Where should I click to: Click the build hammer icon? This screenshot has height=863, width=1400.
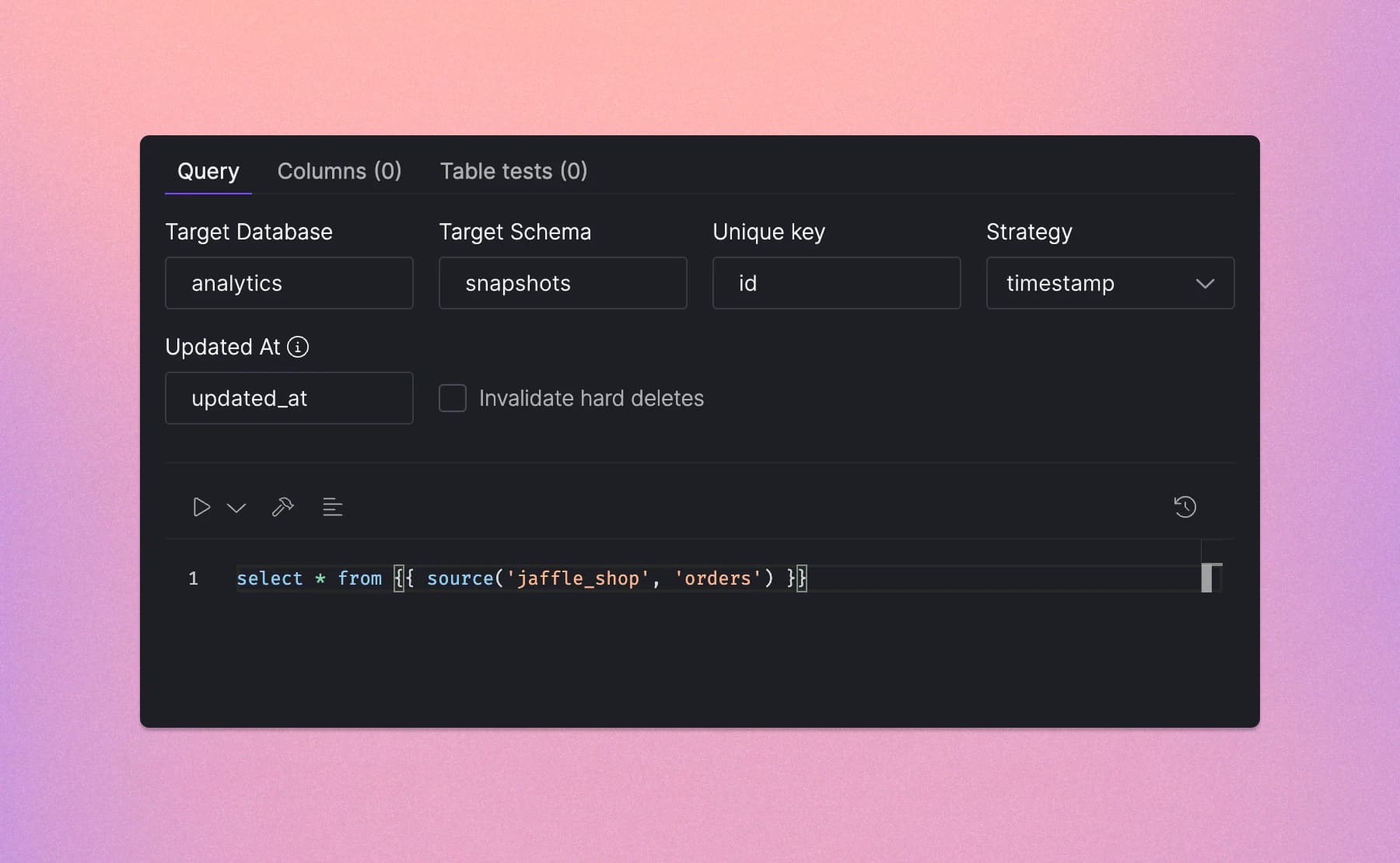(x=282, y=508)
